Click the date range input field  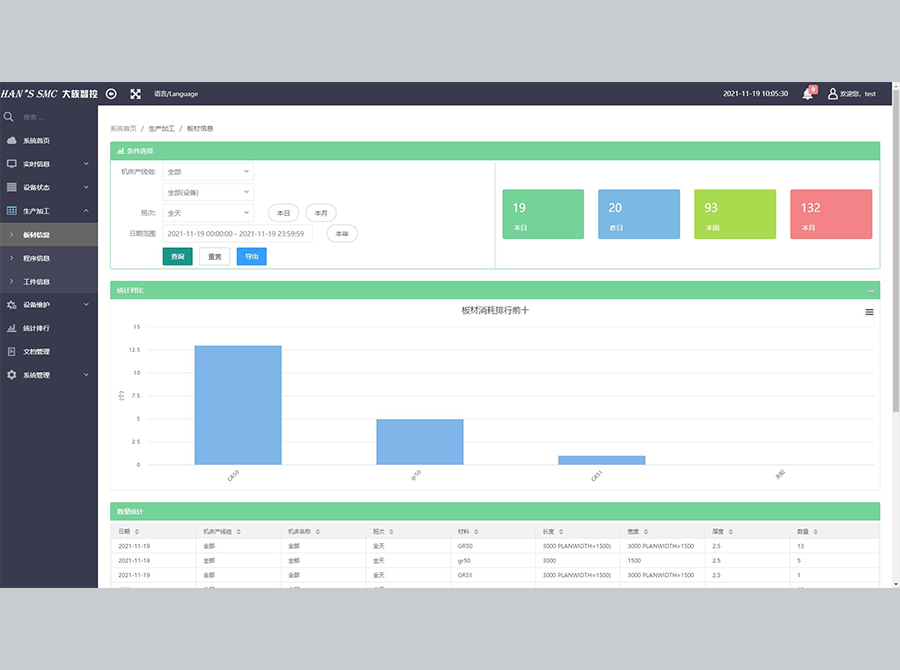pos(237,233)
